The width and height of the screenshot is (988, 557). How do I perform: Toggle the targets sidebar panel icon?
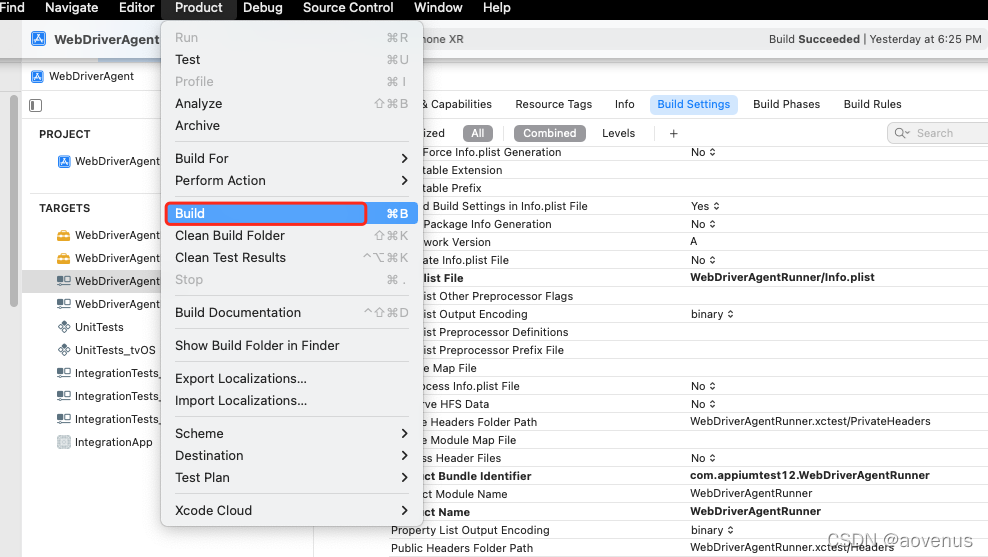tap(35, 105)
